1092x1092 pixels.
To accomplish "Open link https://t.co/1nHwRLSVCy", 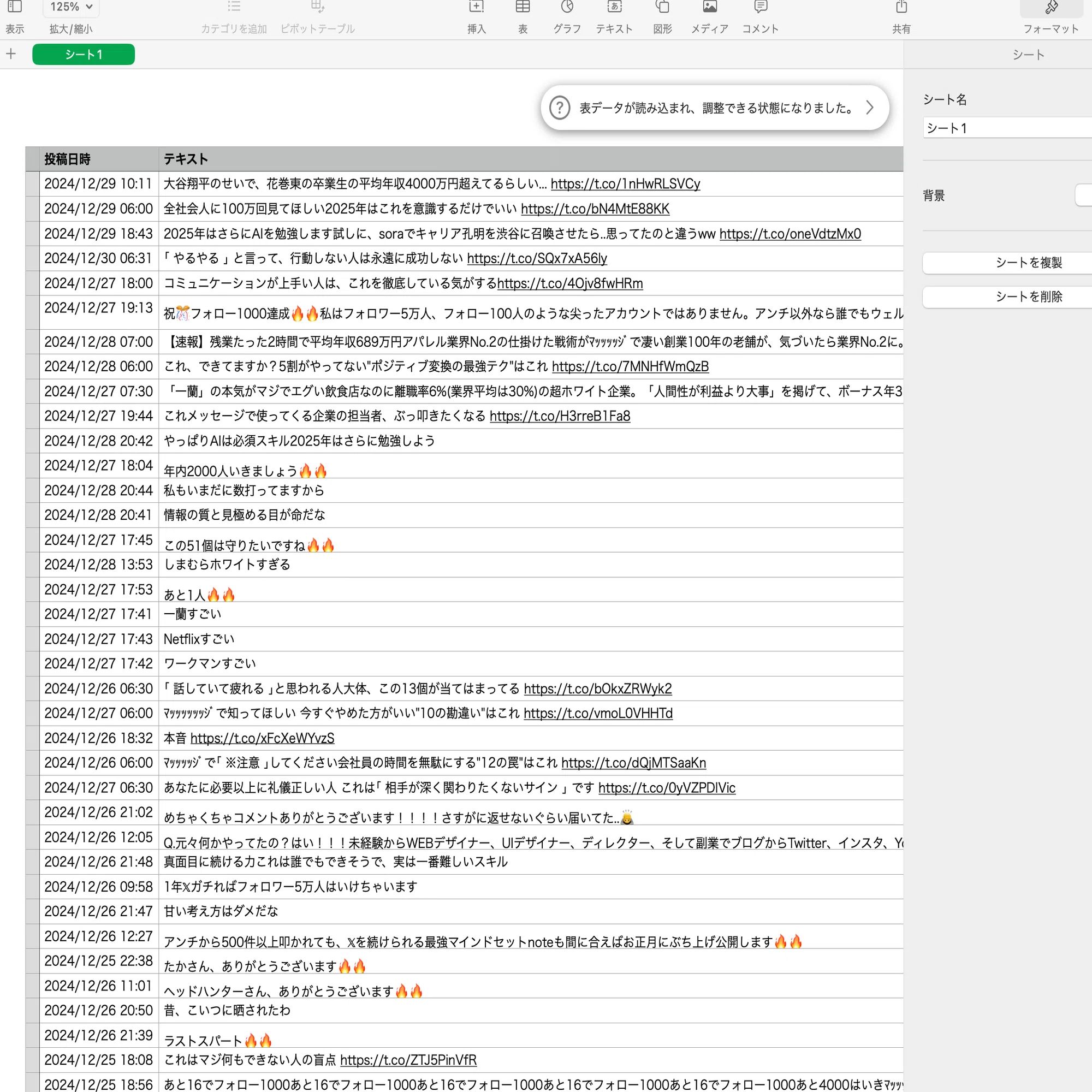I will point(625,183).
